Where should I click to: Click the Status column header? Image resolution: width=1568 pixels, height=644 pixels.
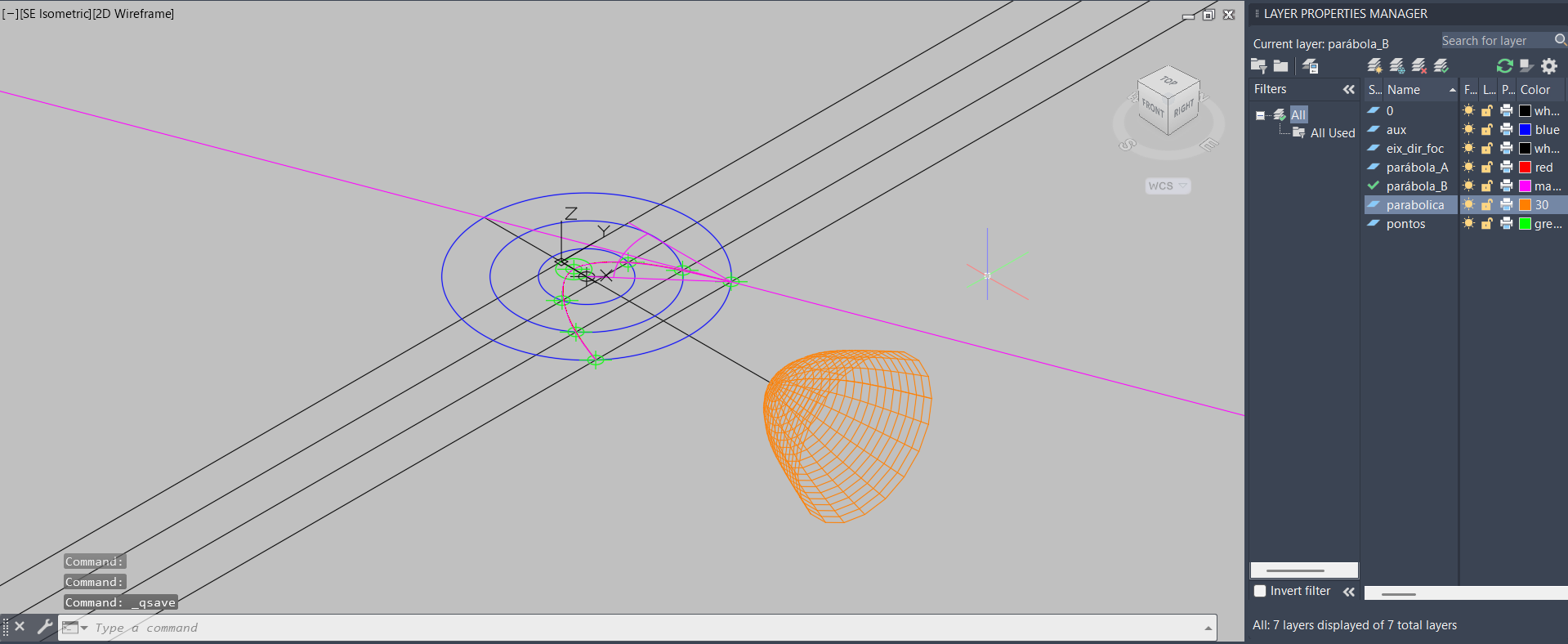pyautogui.click(x=1374, y=90)
